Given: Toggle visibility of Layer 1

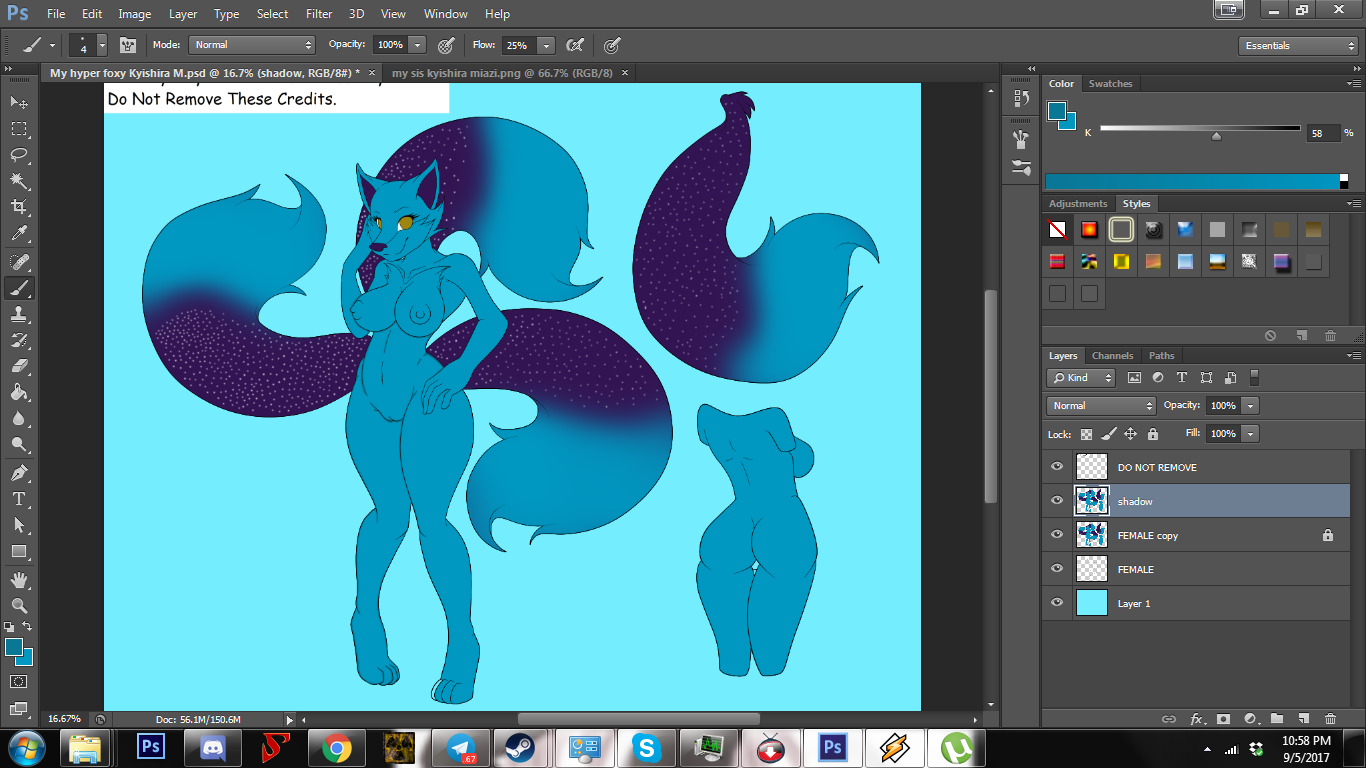Looking at the screenshot, I should coord(1057,603).
